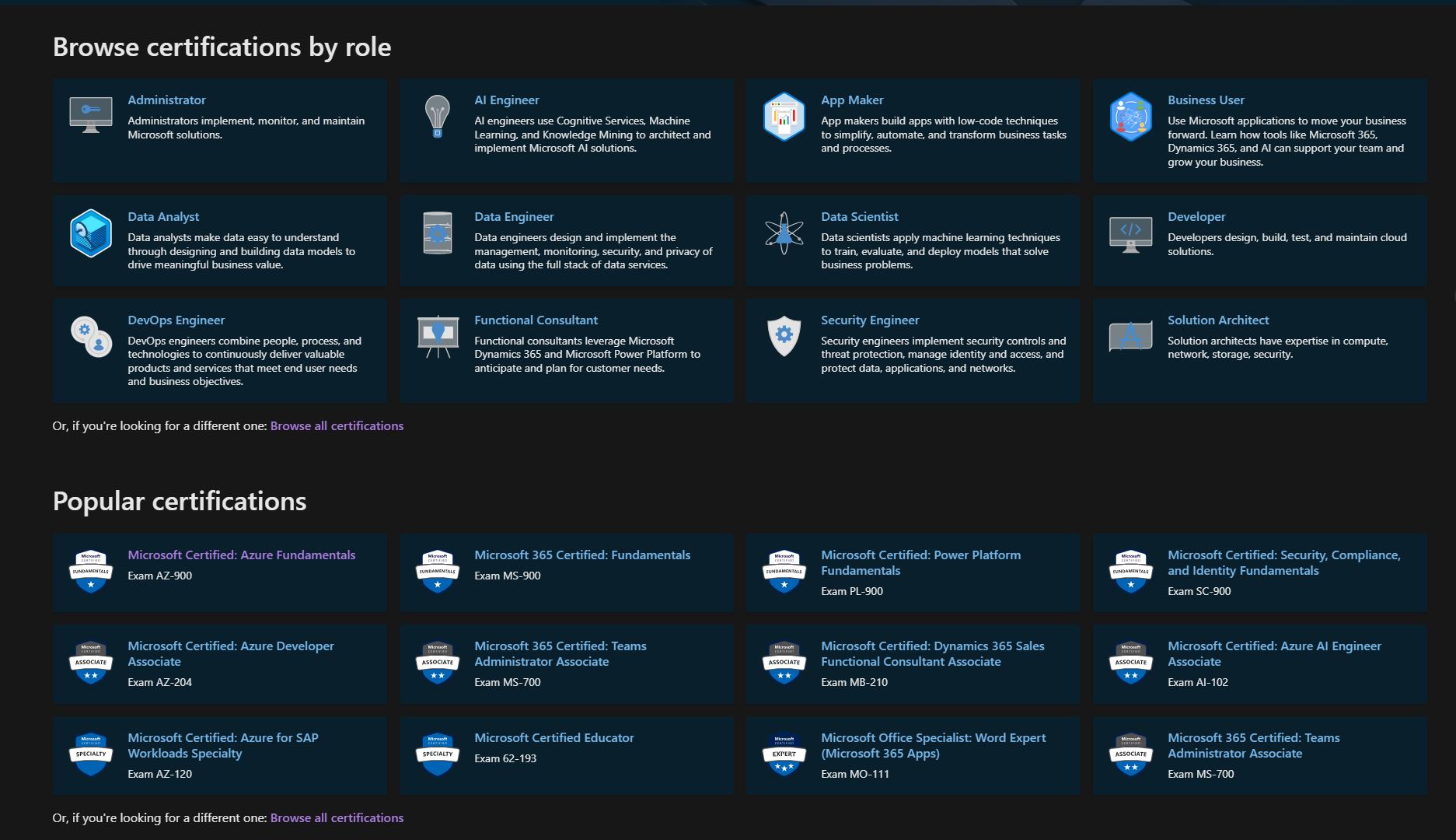Click the Exam SC-900 text
Screen dimensions: 1456x840
[x=1199, y=592]
